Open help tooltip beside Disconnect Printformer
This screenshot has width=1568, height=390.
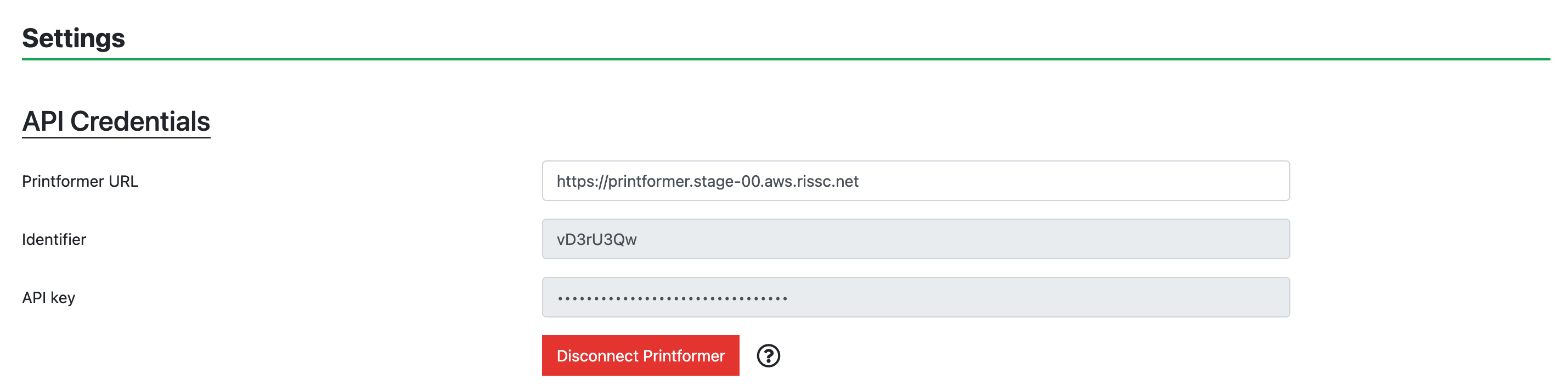point(768,356)
